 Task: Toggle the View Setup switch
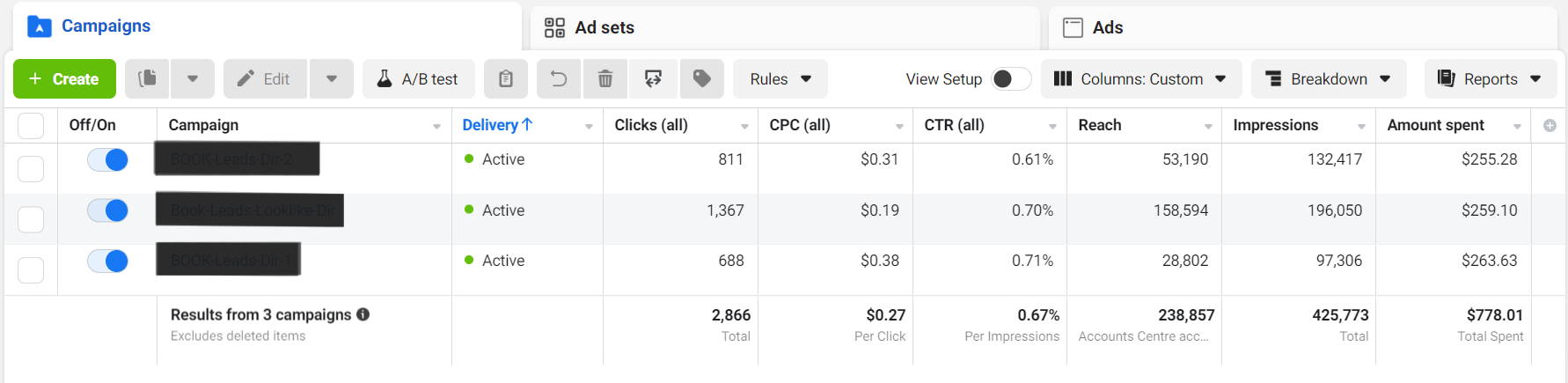[x=1011, y=79]
